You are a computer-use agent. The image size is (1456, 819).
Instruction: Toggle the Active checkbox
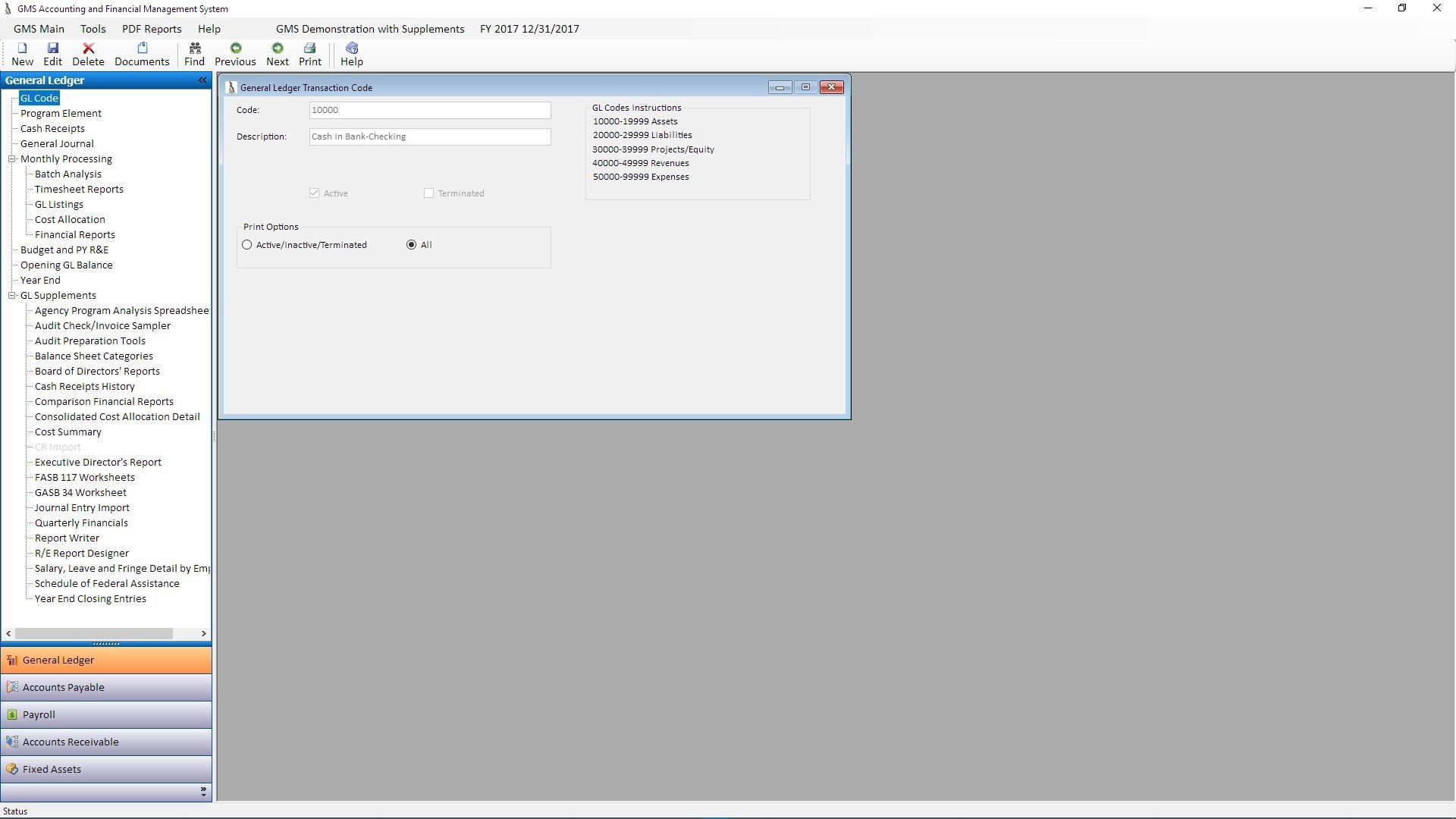click(x=315, y=193)
